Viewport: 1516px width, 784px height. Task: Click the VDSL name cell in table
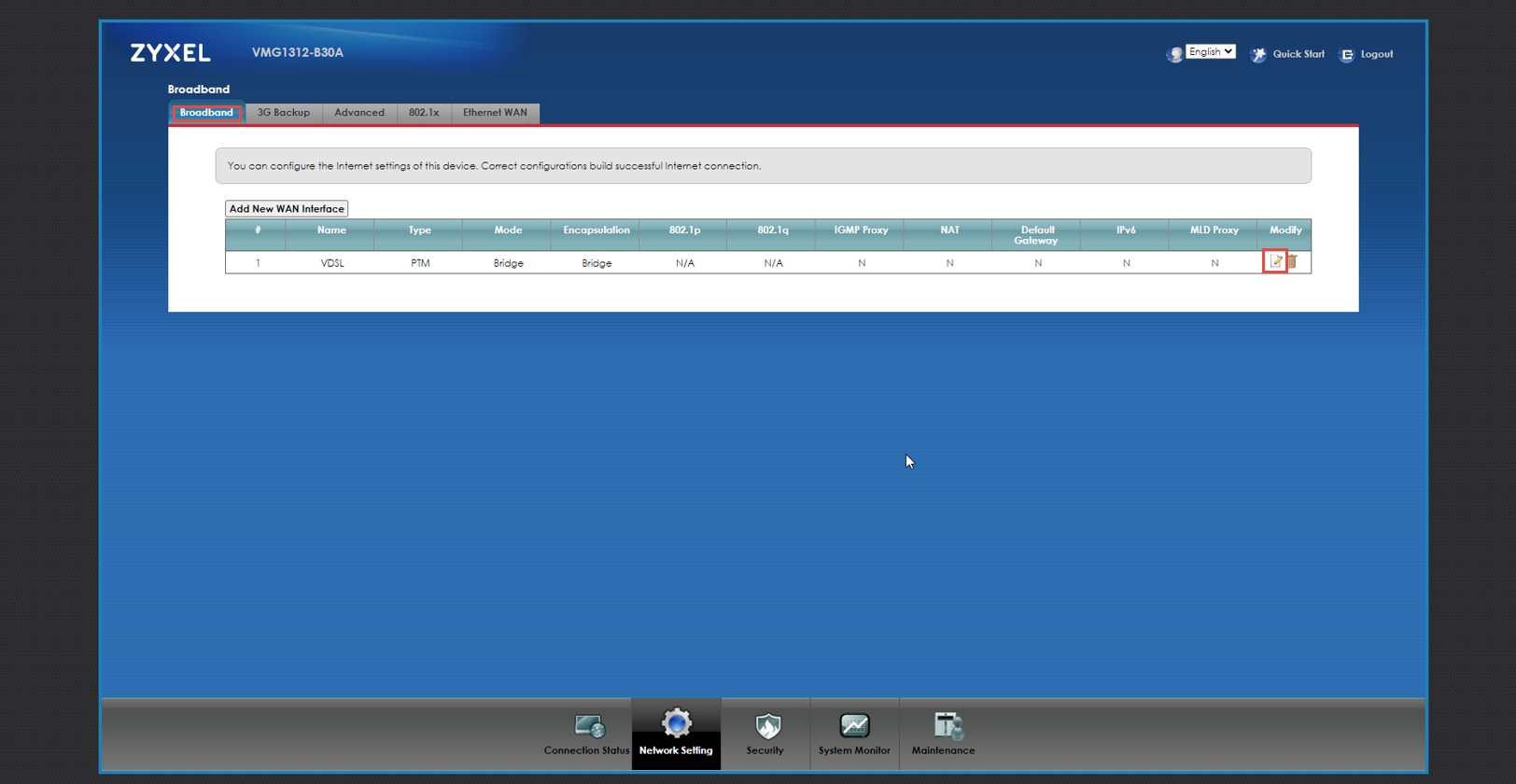[x=332, y=263]
